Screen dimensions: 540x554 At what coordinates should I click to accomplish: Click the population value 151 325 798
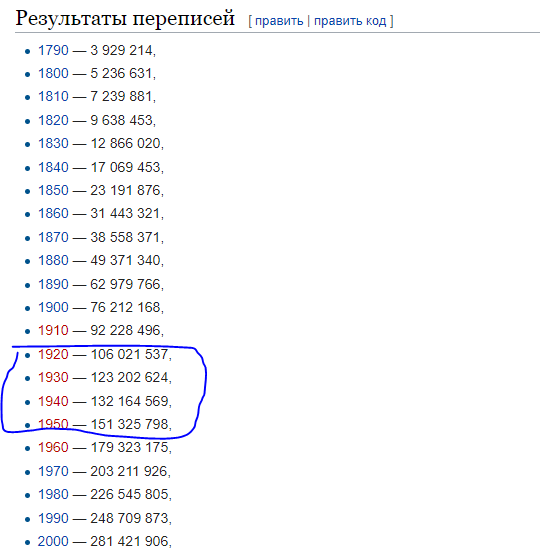tap(129, 424)
